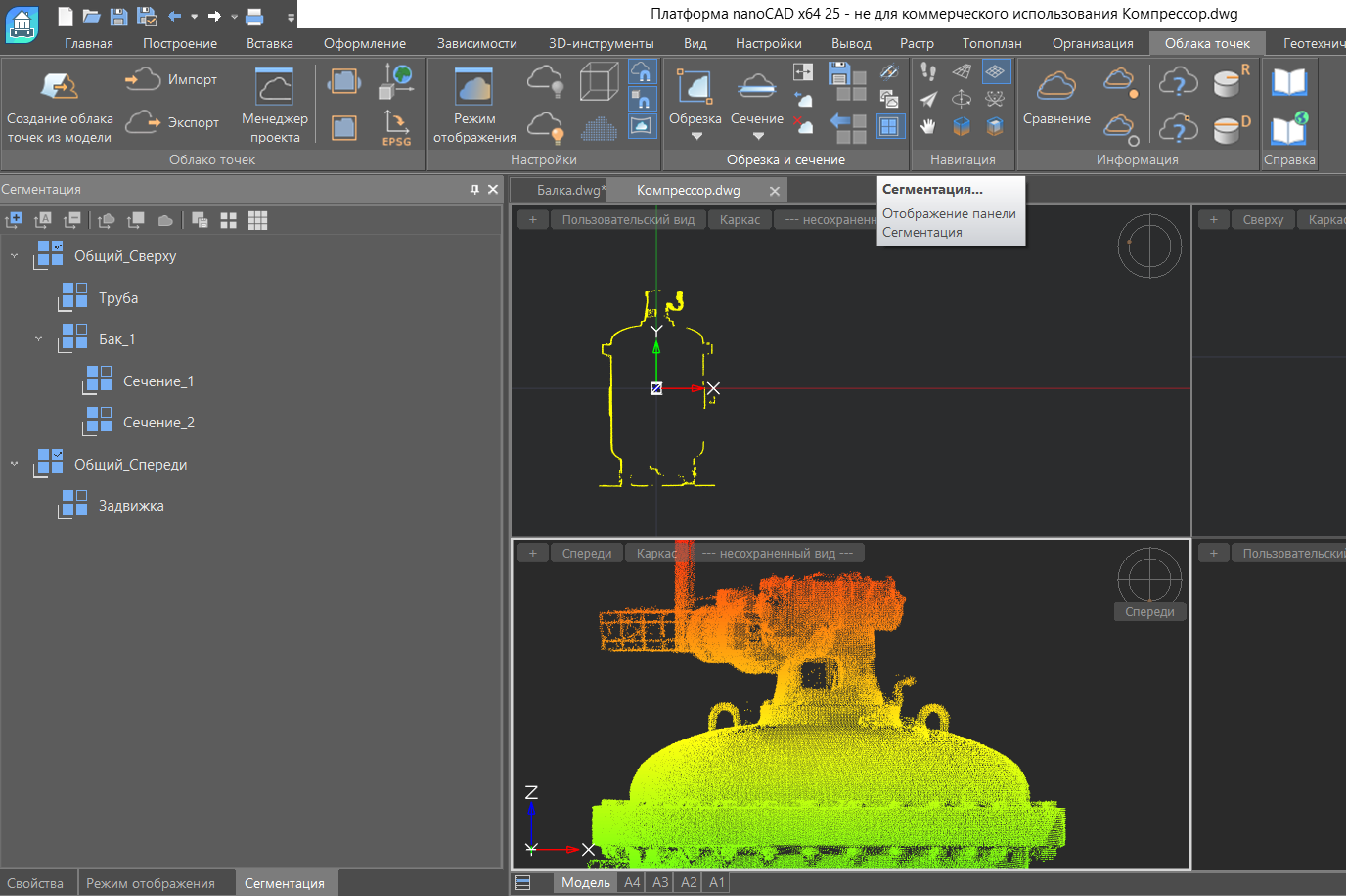The image size is (1346, 896).
Task: Collapse the Бак_1 tree node
Action: tap(39, 339)
